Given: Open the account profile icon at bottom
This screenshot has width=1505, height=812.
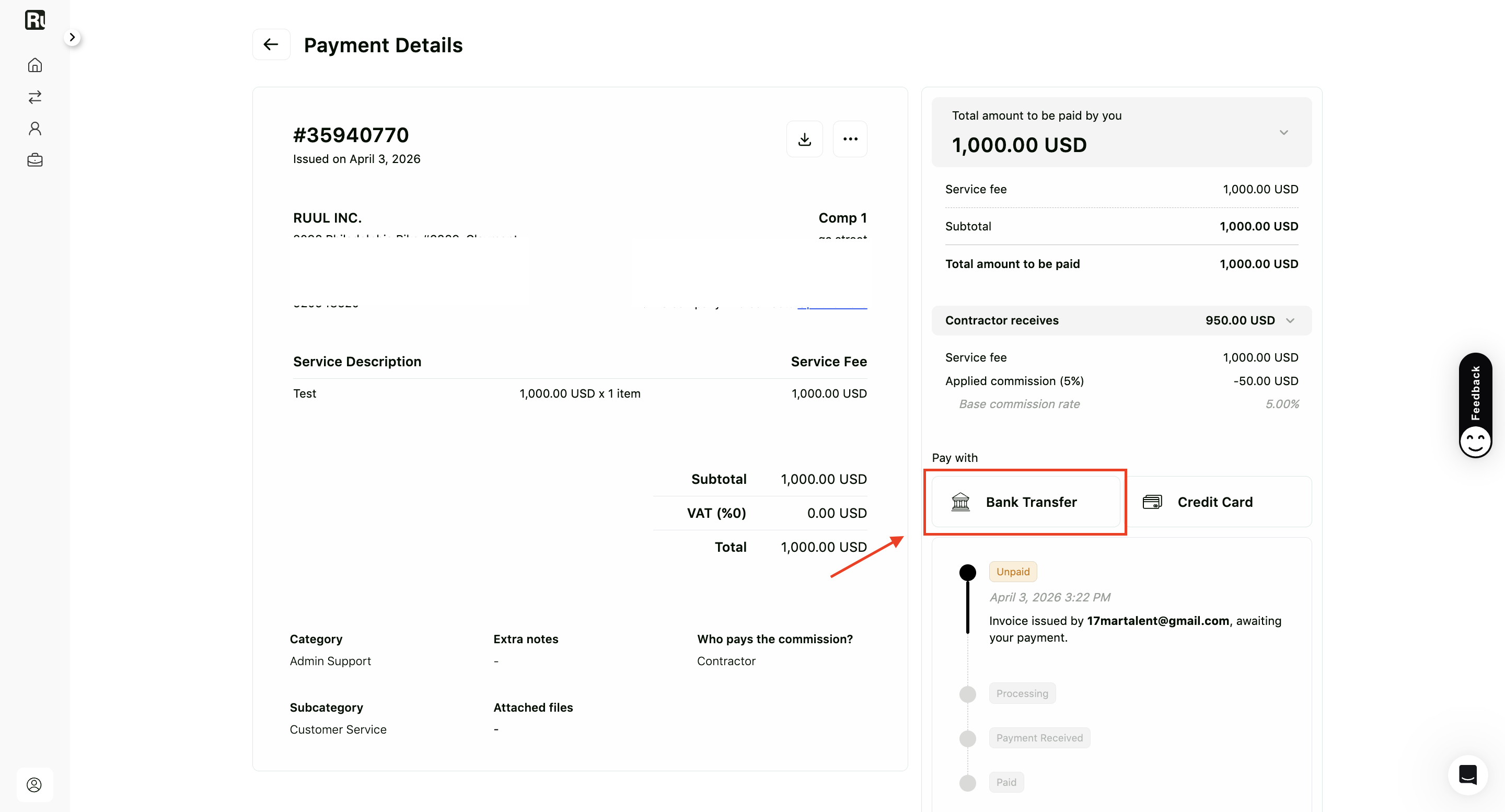Looking at the screenshot, I should [34, 784].
